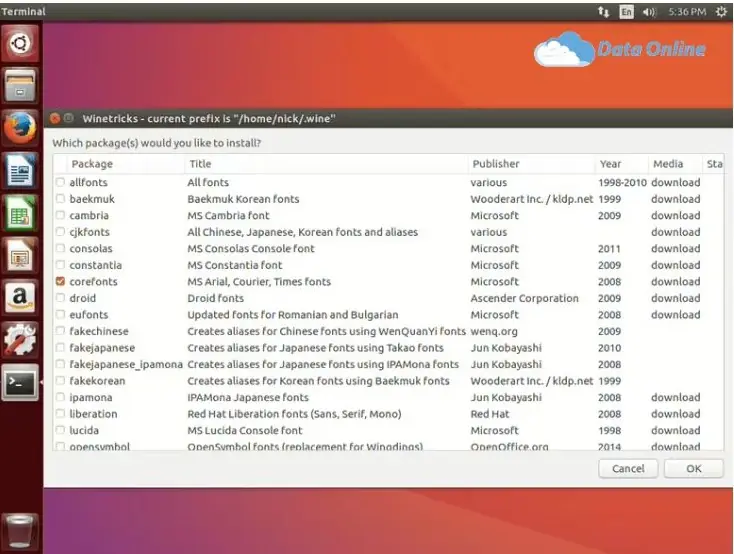
Task: Select 'wenq.org' publisher cell
Action: 494,331
